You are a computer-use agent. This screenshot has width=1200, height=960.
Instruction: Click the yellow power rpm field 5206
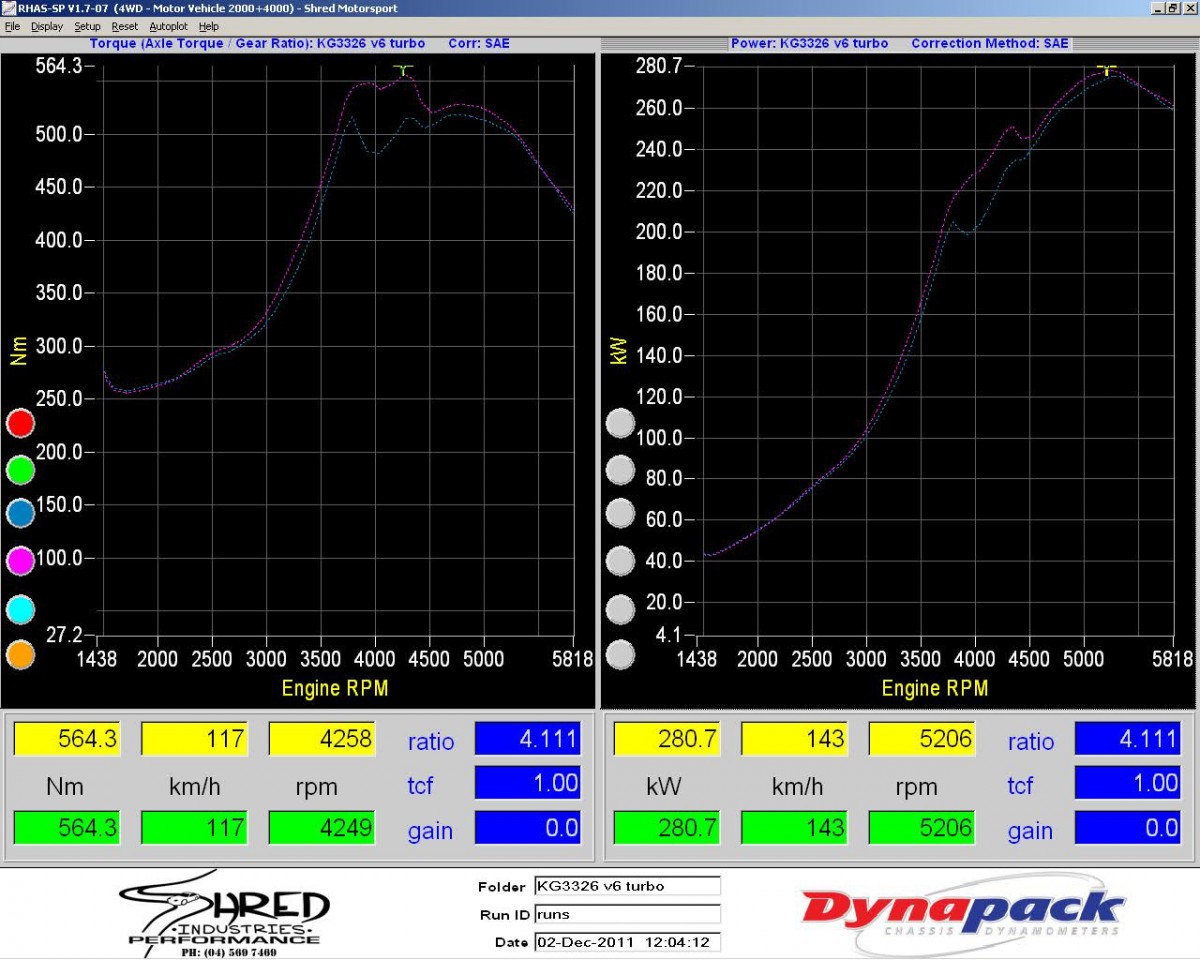click(x=922, y=739)
